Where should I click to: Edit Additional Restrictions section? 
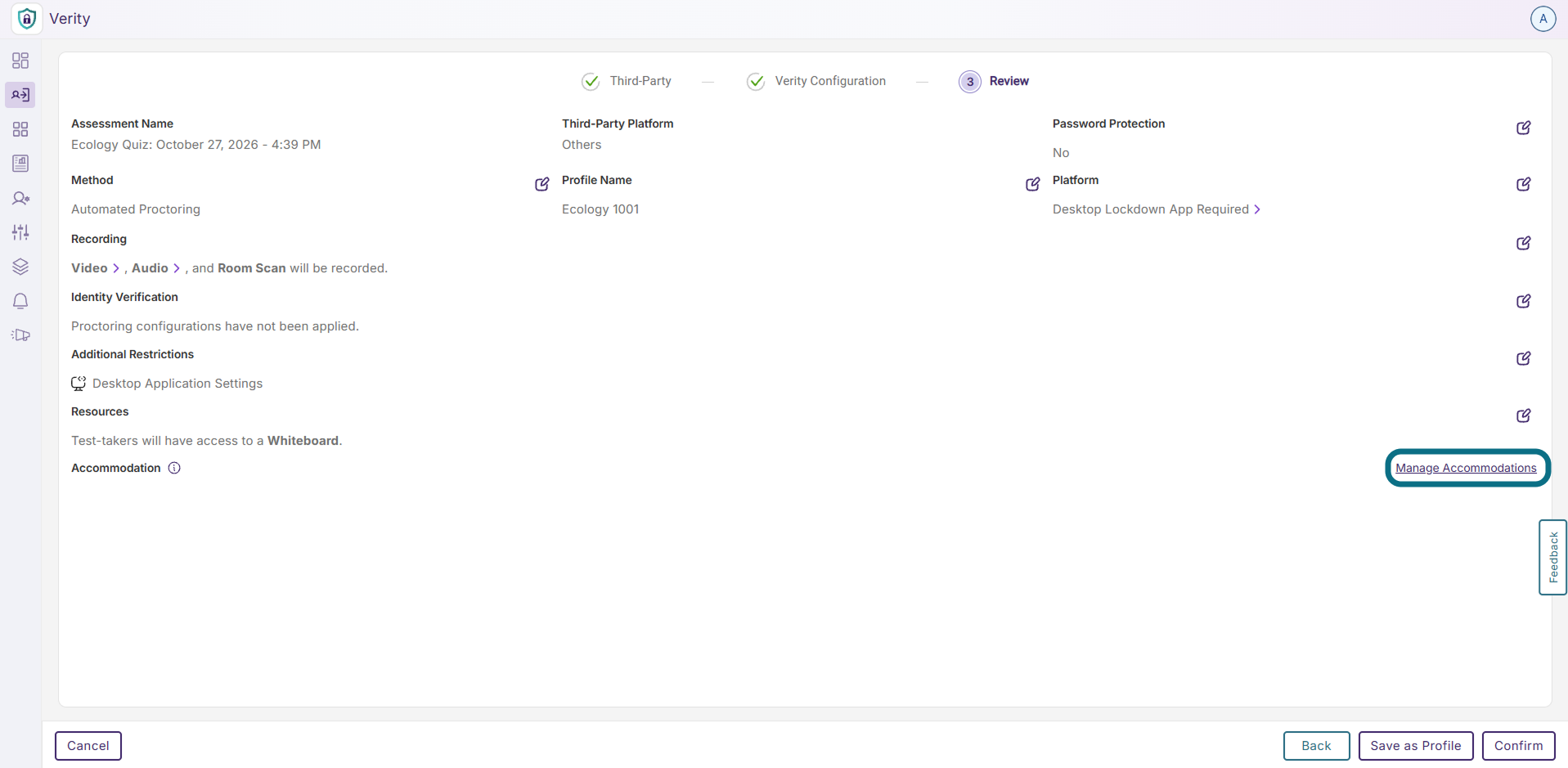click(x=1523, y=358)
